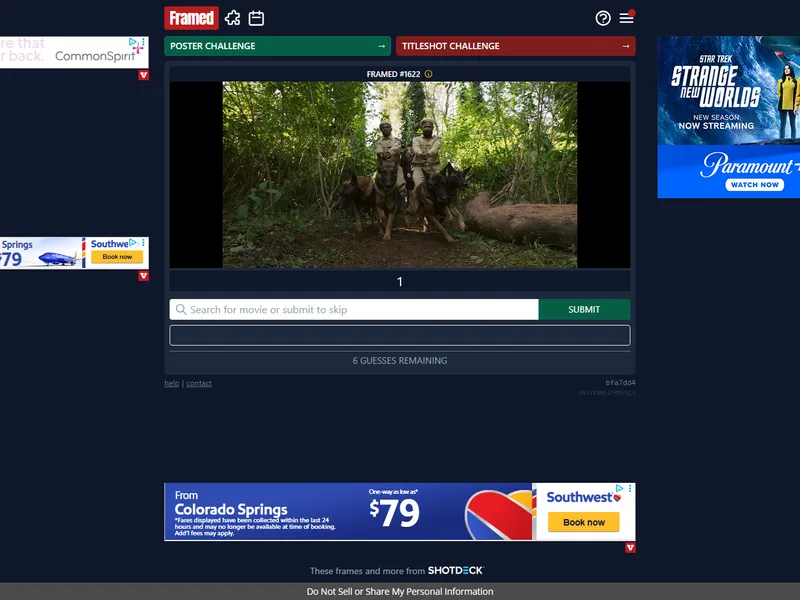Open the help link
The image size is (800, 600).
point(171,383)
